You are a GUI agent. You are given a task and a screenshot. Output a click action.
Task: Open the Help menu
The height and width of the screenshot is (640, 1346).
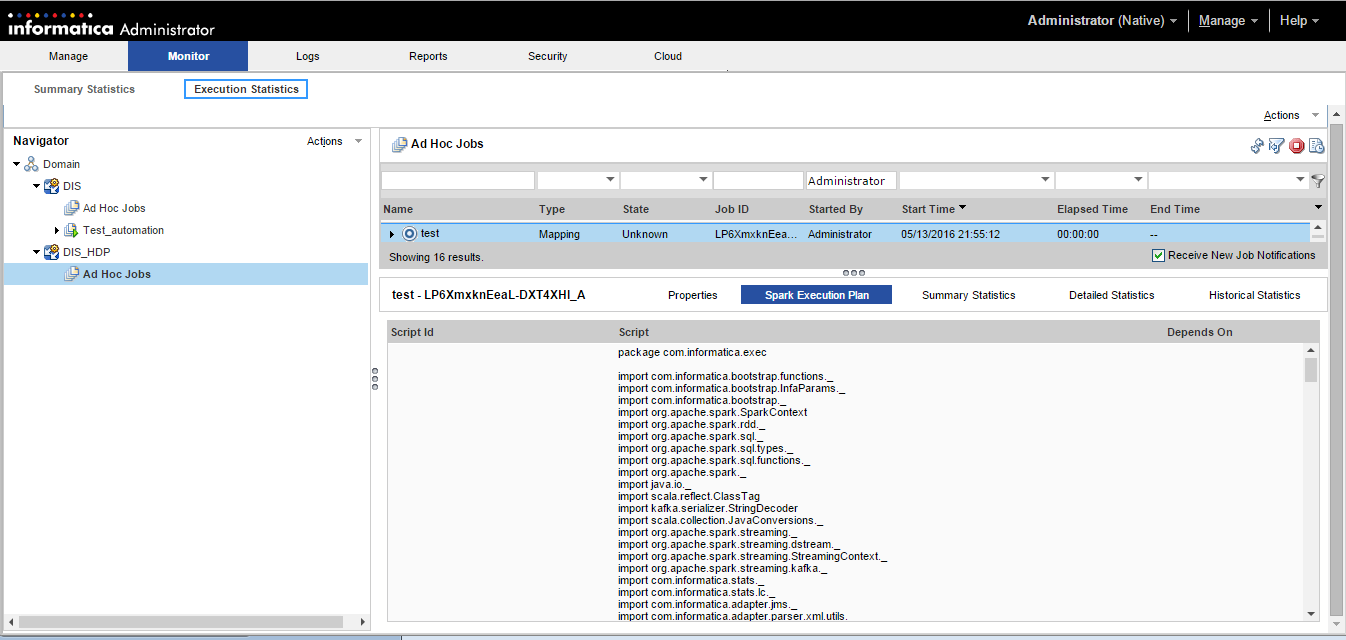tap(1299, 20)
